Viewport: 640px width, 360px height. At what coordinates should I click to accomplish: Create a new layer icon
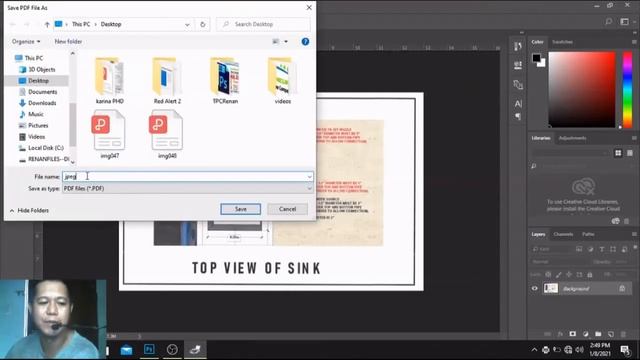coord(611,334)
